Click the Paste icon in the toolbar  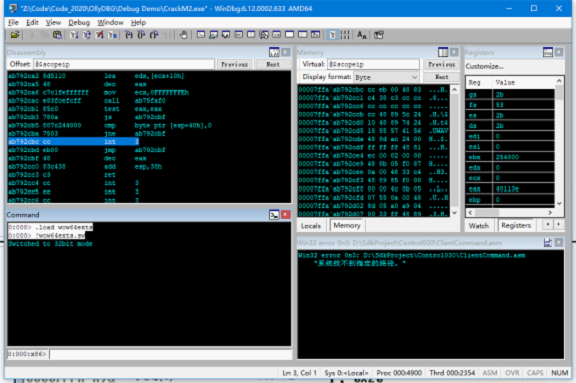57,35
